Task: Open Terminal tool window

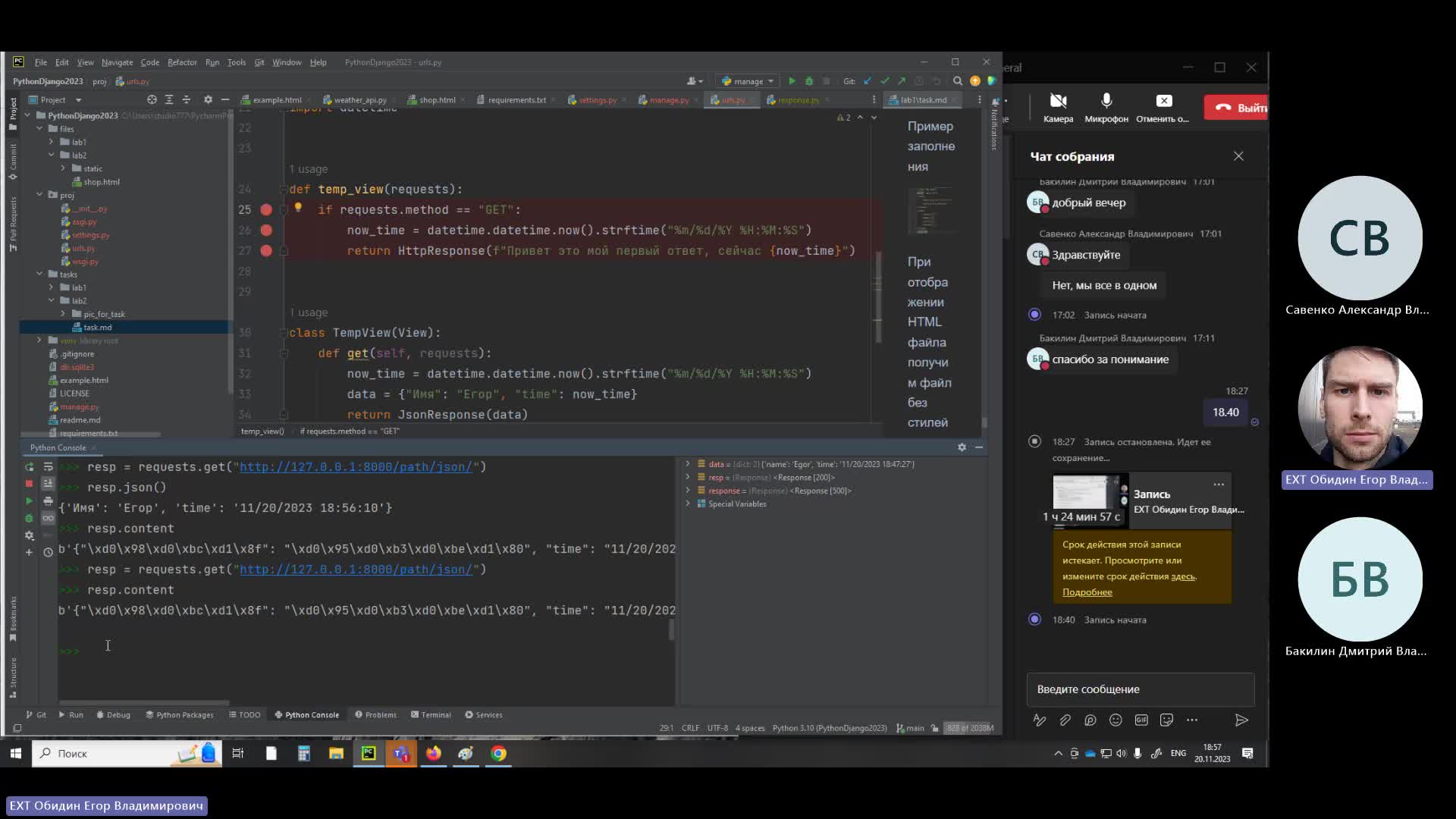Action: [x=431, y=715]
